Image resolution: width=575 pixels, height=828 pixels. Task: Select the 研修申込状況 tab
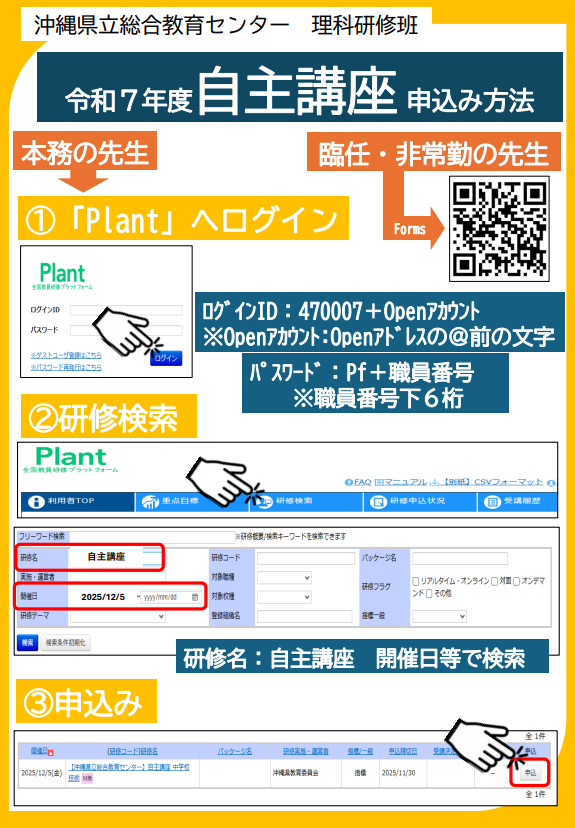coord(420,501)
